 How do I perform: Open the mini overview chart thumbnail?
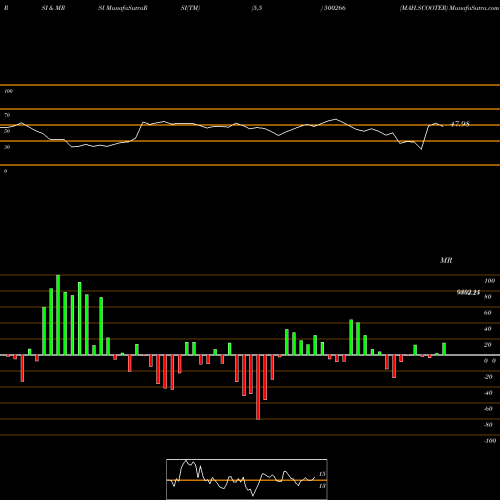point(247,479)
